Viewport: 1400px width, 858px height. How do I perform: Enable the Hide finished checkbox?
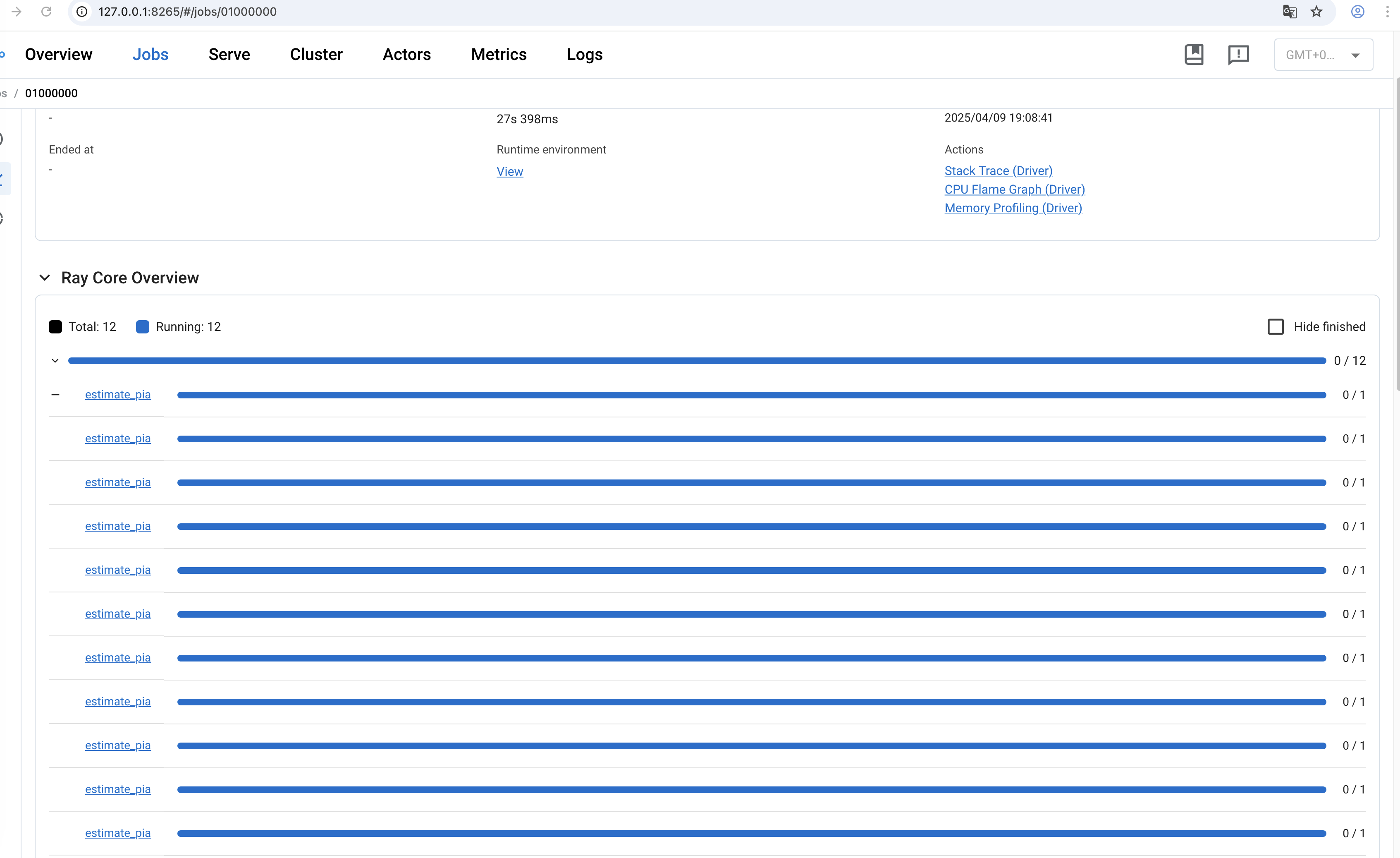(x=1276, y=326)
